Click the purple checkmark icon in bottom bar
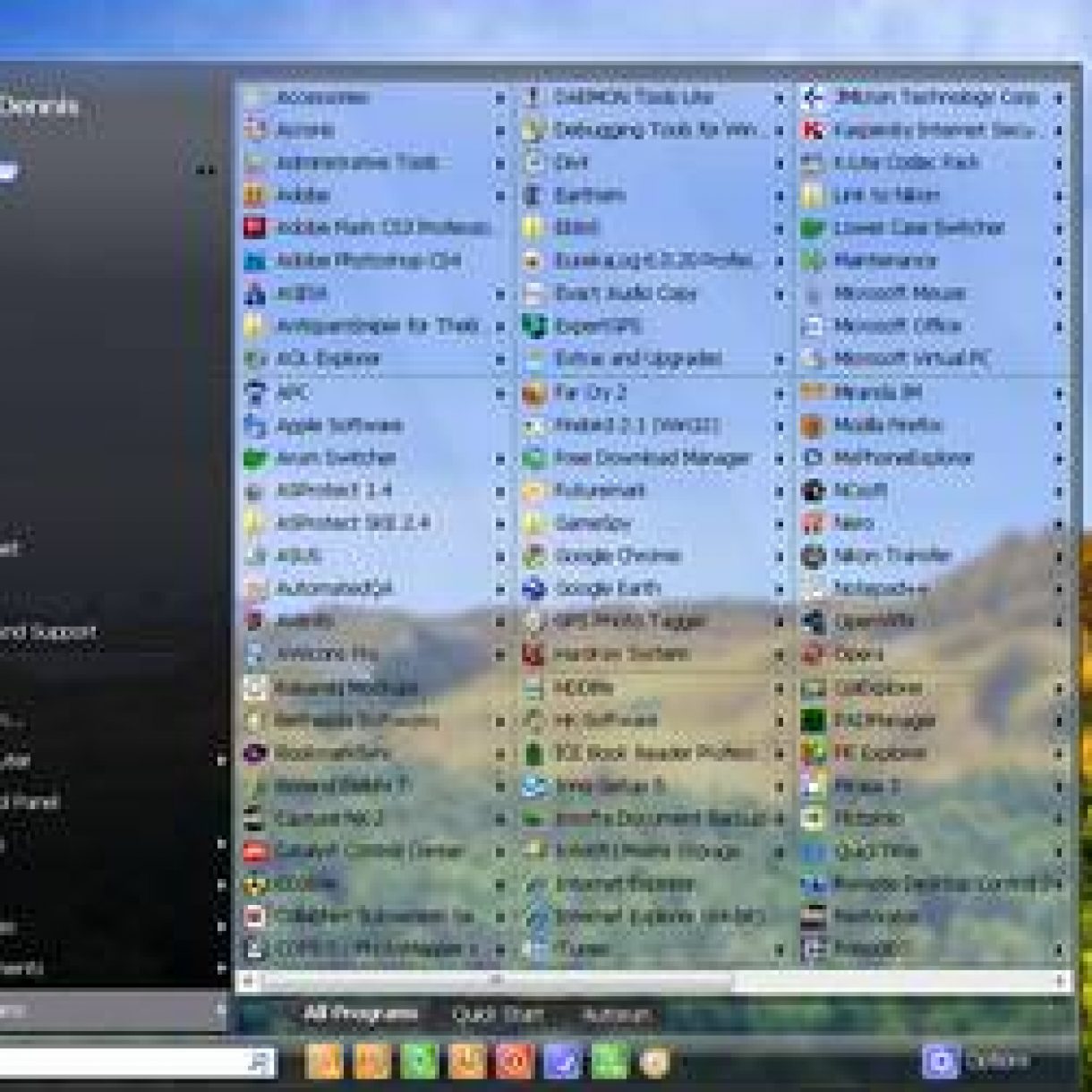1092x1092 pixels. (562, 1062)
